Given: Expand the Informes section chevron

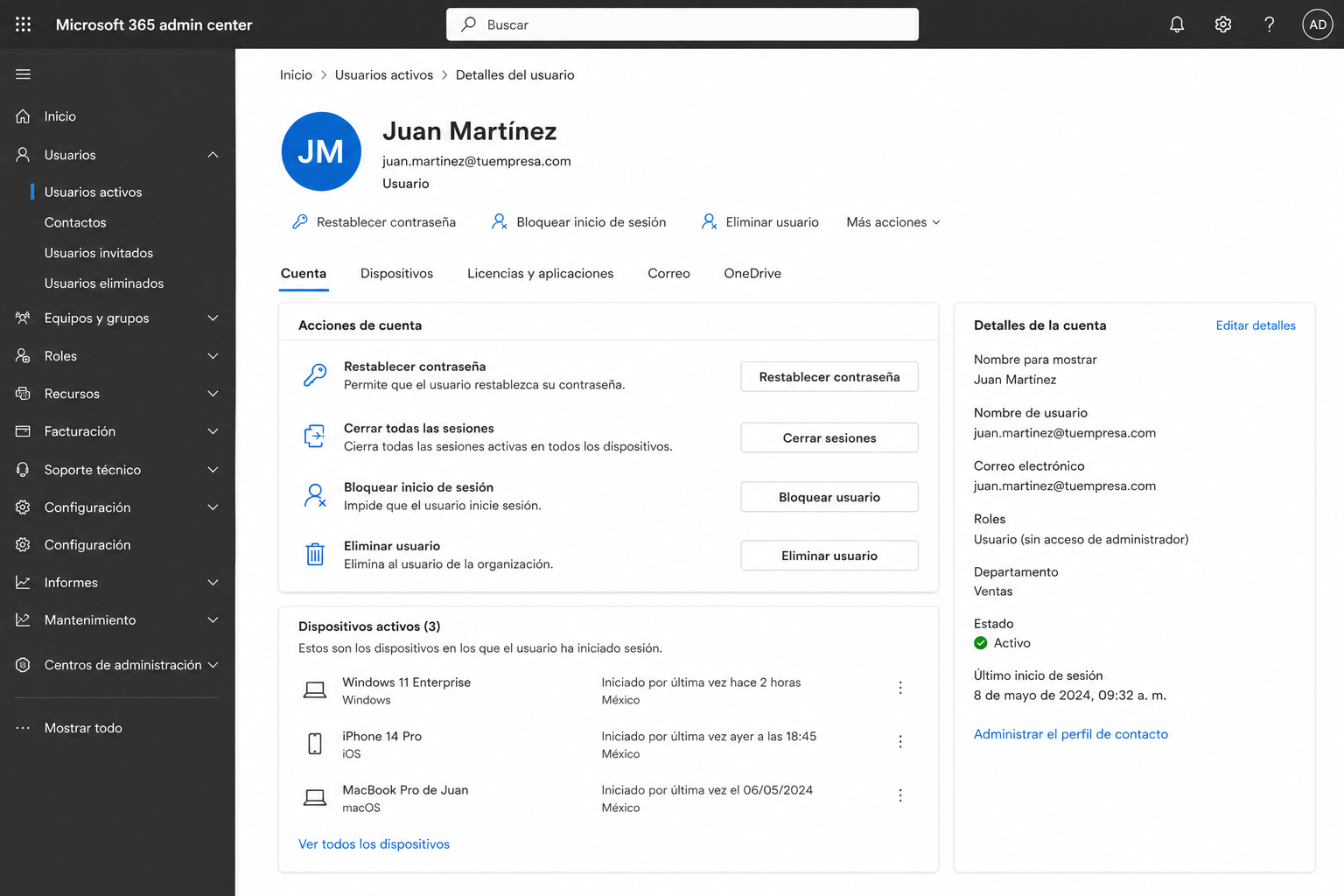Looking at the screenshot, I should [213, 583].
